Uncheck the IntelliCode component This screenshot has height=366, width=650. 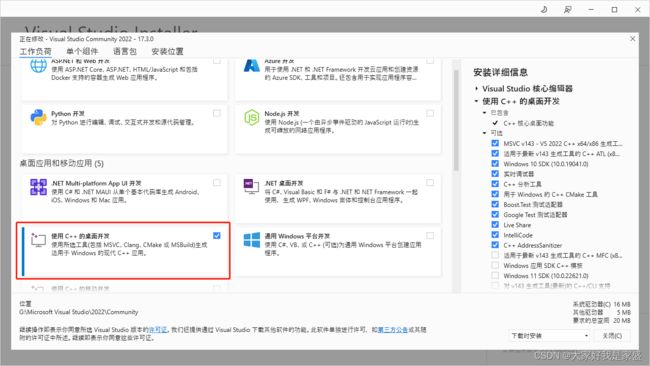pyautogui.click(x=495, y=235)
